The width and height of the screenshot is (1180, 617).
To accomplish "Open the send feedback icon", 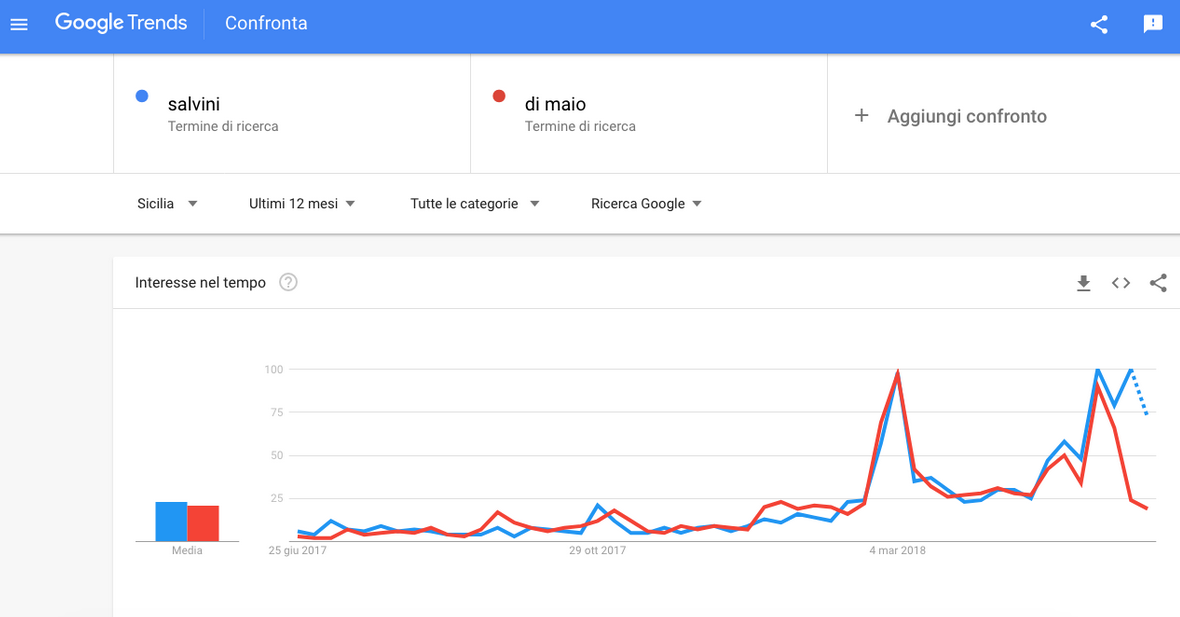I will tap(1152, 24).
